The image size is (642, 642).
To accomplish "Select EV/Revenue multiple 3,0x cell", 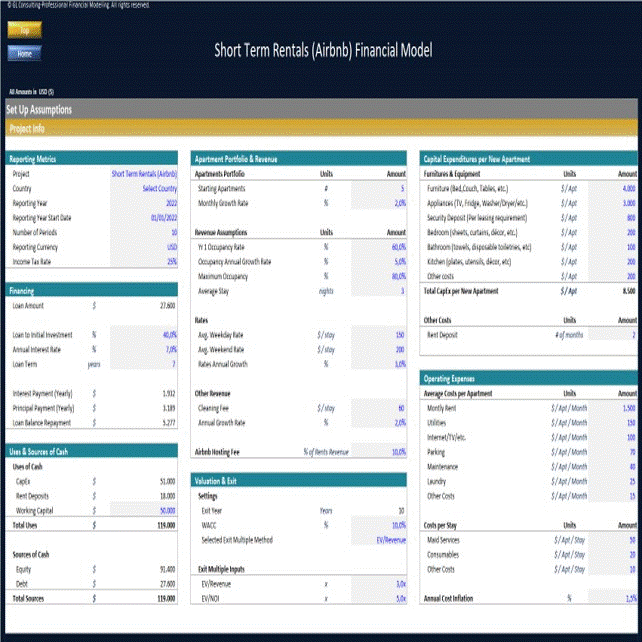I will 379,584.
